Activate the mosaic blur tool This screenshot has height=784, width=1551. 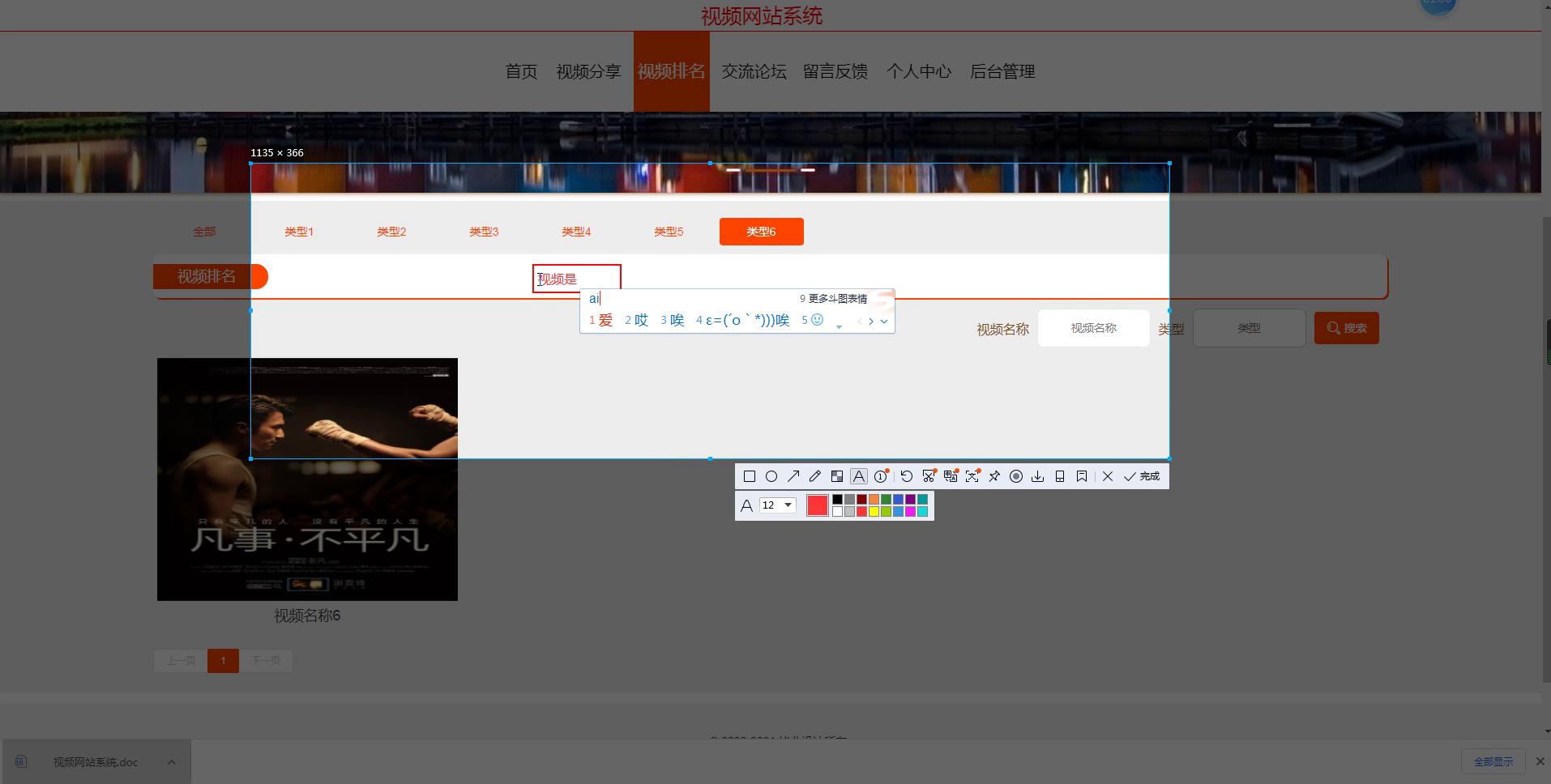[837, 476]
